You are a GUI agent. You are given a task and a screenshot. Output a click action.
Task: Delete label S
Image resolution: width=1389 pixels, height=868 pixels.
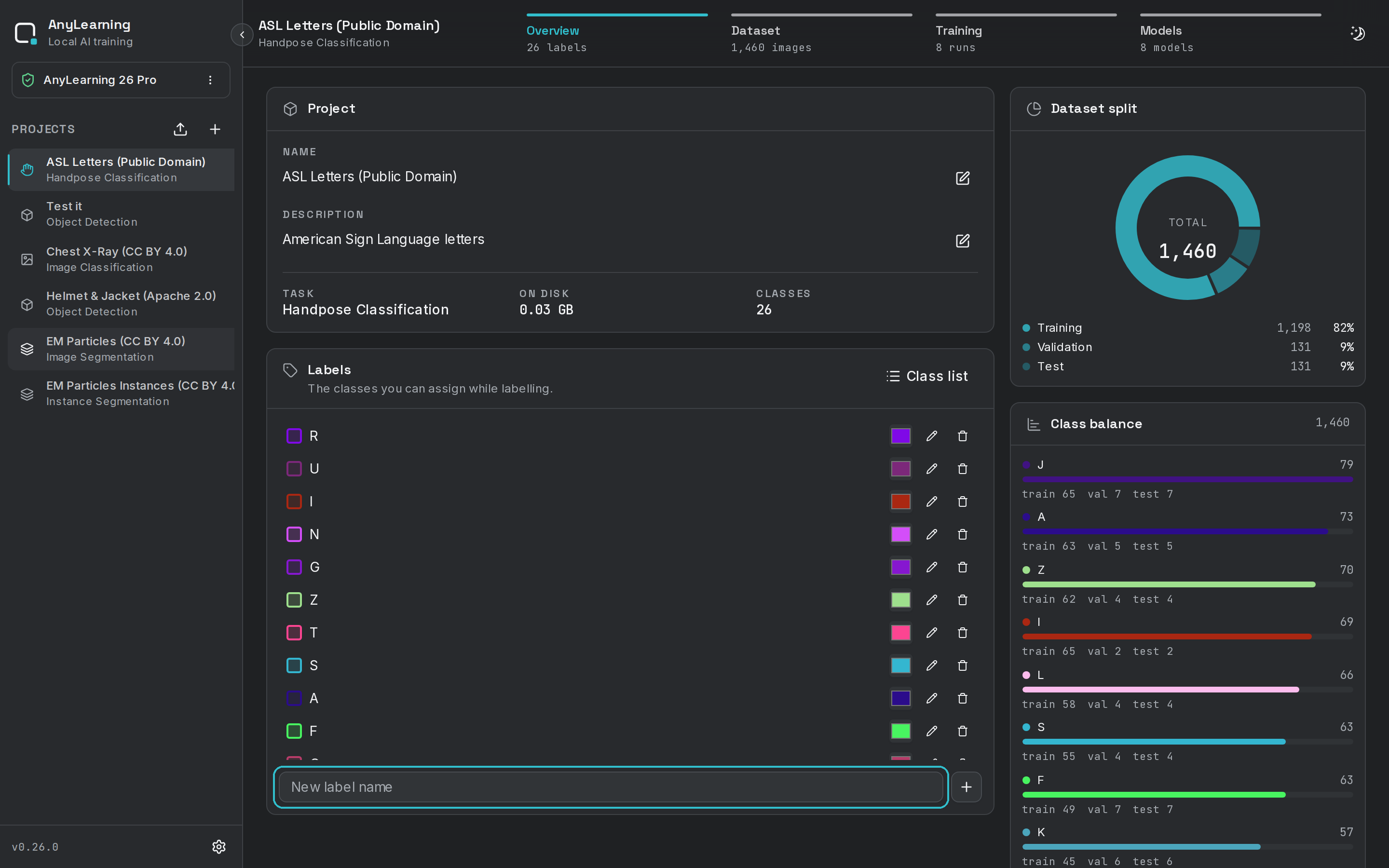963,665
